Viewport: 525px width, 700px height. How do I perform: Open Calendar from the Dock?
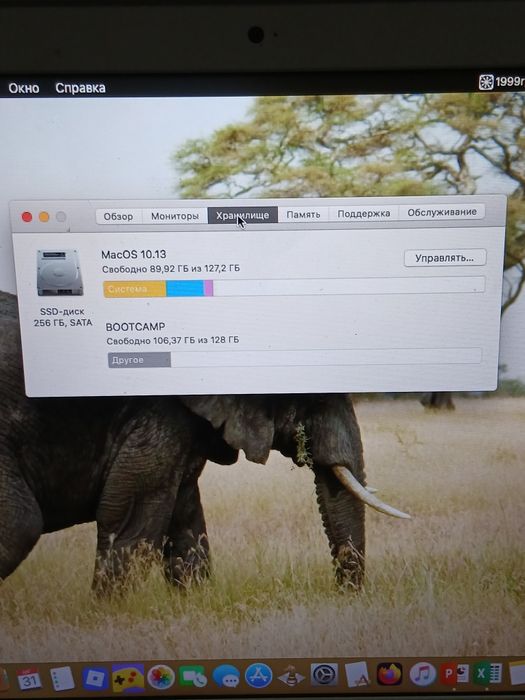[x=29, y=679]
